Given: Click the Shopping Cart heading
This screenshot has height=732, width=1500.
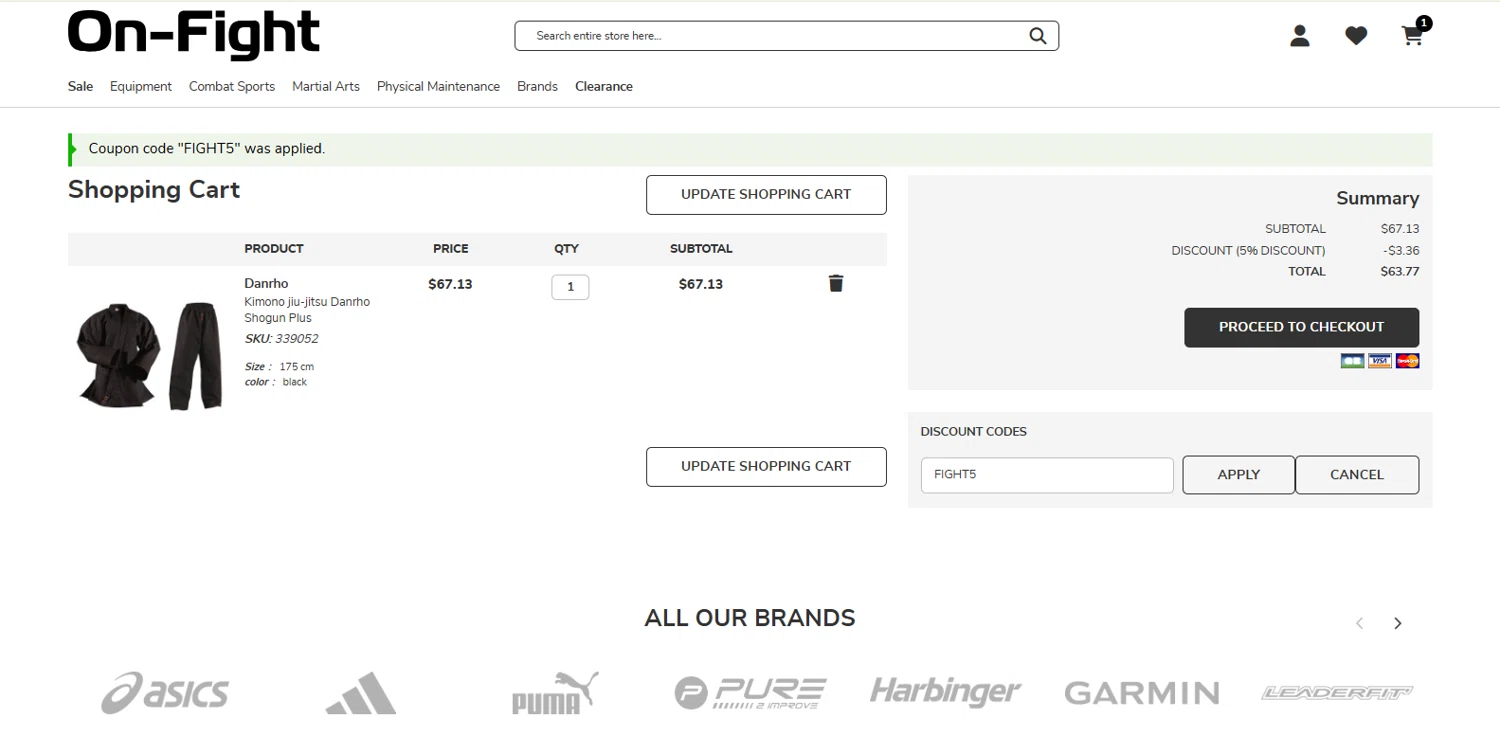Looking at the screenshot, I should click(154, 190).
